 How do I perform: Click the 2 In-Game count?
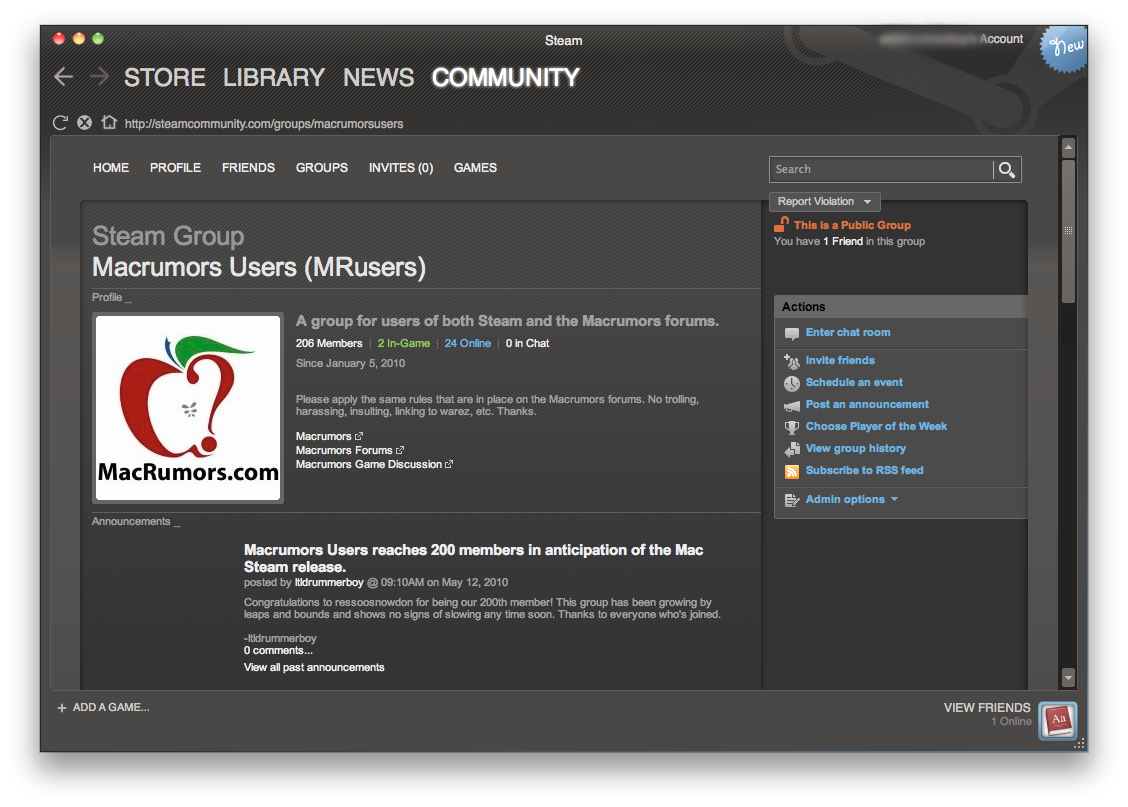point(404,344)
